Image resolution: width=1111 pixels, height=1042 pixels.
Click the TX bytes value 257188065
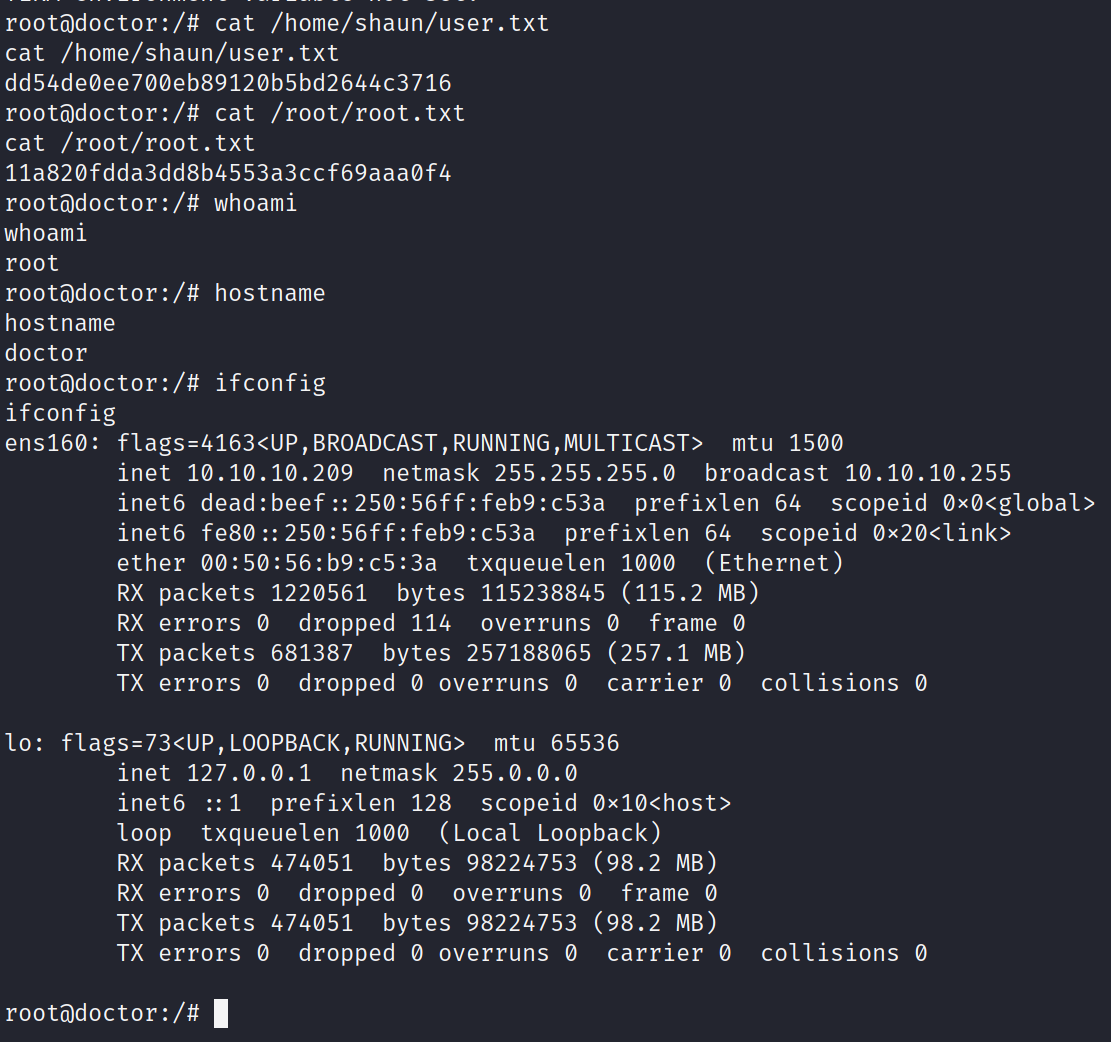coord(529,653)
